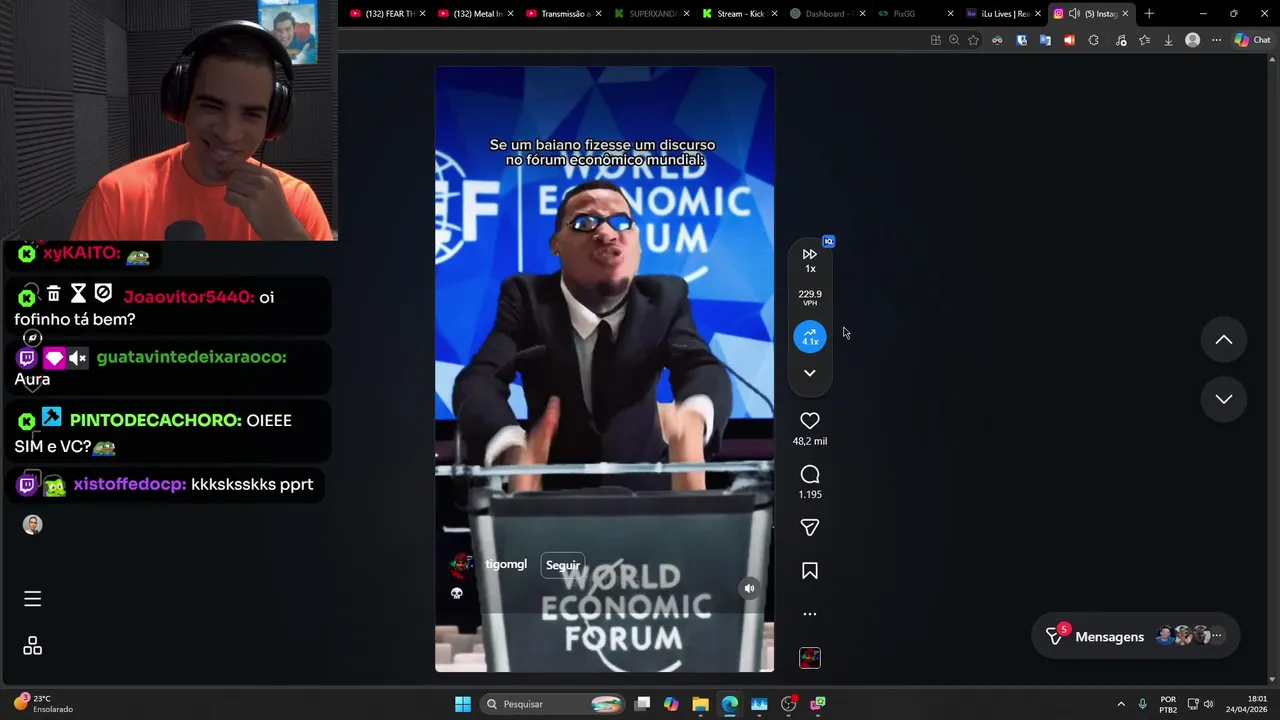Click the 1.195 comments count
The image size is (1280, 720).
coord(810,495)
